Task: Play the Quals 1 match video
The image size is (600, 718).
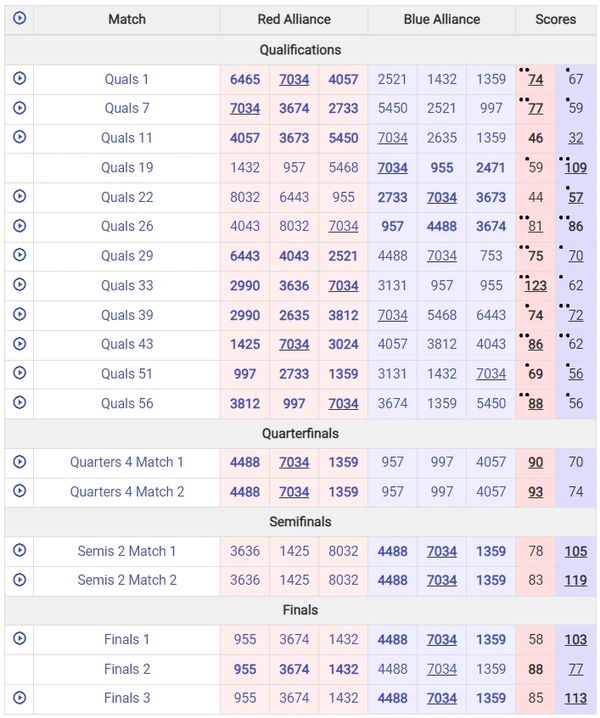Action: [x=19, y=79]
